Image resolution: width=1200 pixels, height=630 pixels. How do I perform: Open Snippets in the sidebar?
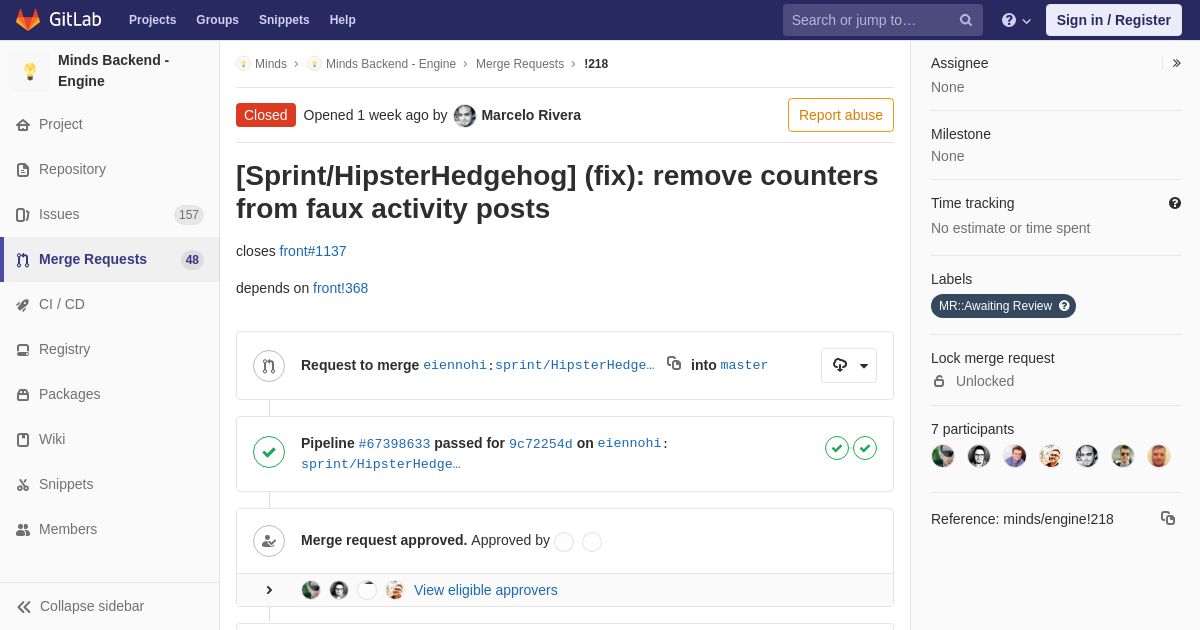pyautogui.click(x=110, y=484)
